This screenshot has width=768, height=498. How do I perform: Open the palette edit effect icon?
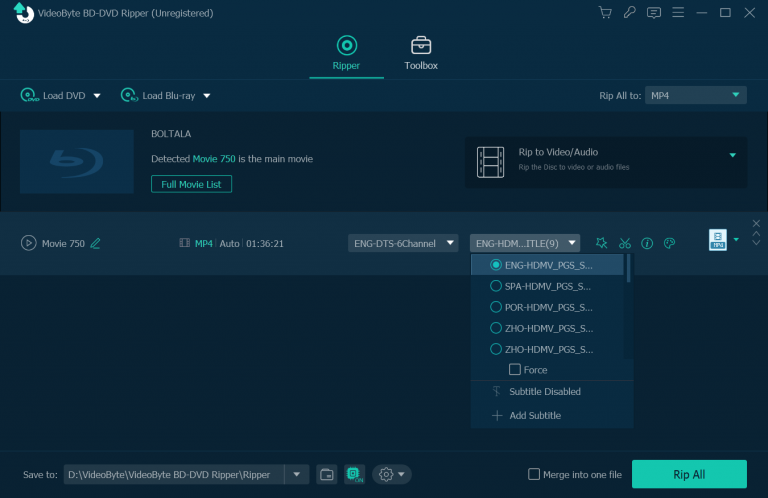pos(670,243)
